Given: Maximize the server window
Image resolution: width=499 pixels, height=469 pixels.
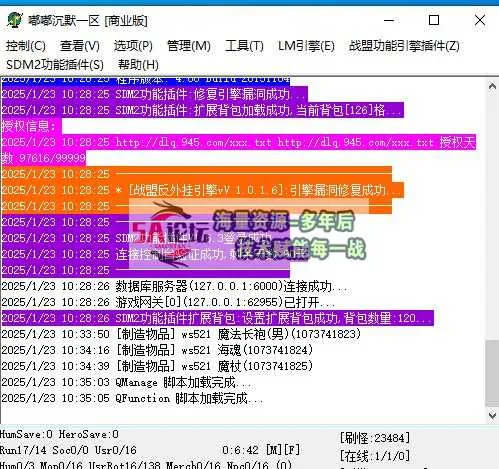Looking at the screenshot, I should pos(434,20).
